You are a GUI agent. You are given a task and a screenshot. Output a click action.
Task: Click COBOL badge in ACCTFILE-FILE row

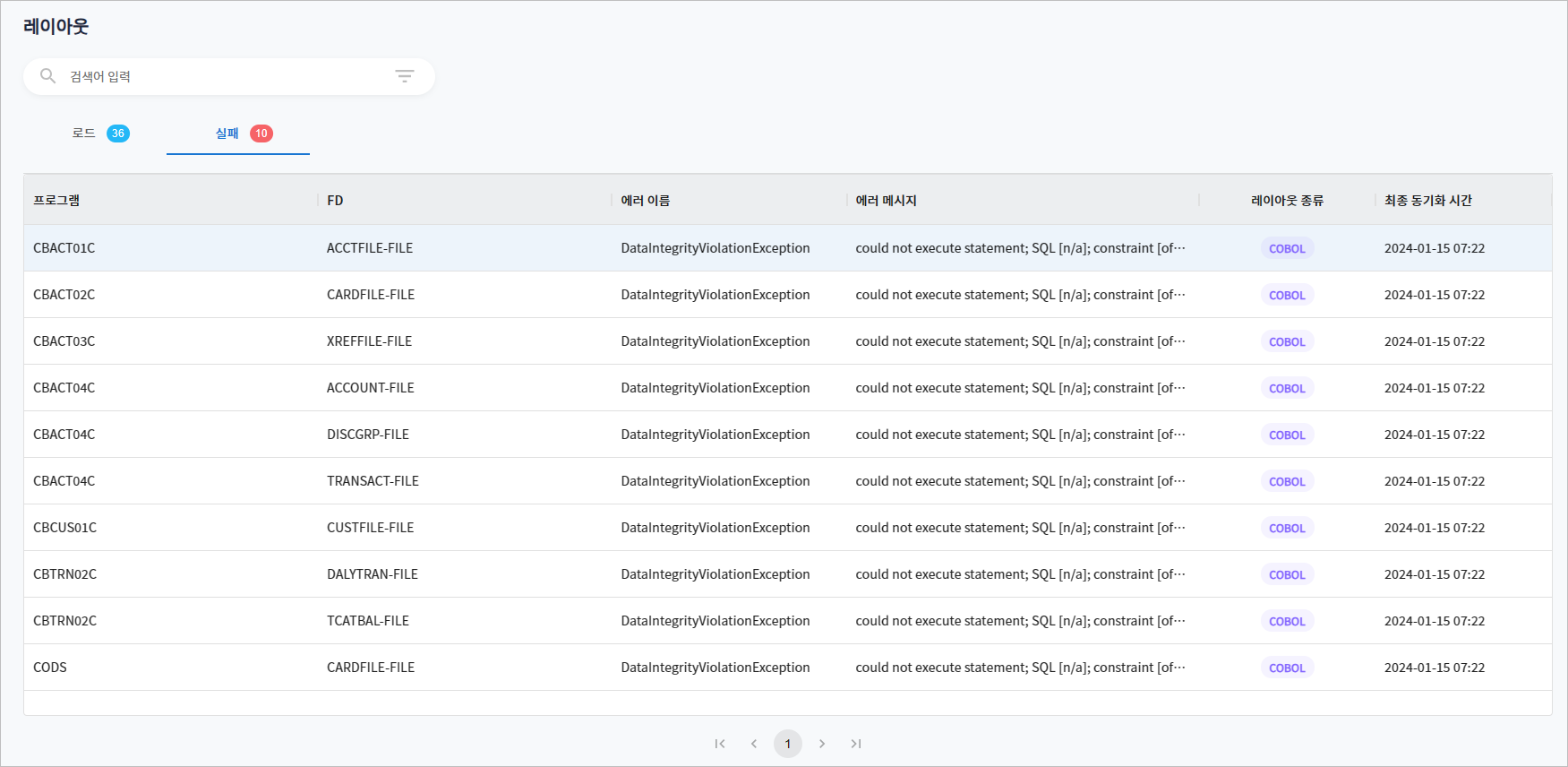(x=1287, y=248)
